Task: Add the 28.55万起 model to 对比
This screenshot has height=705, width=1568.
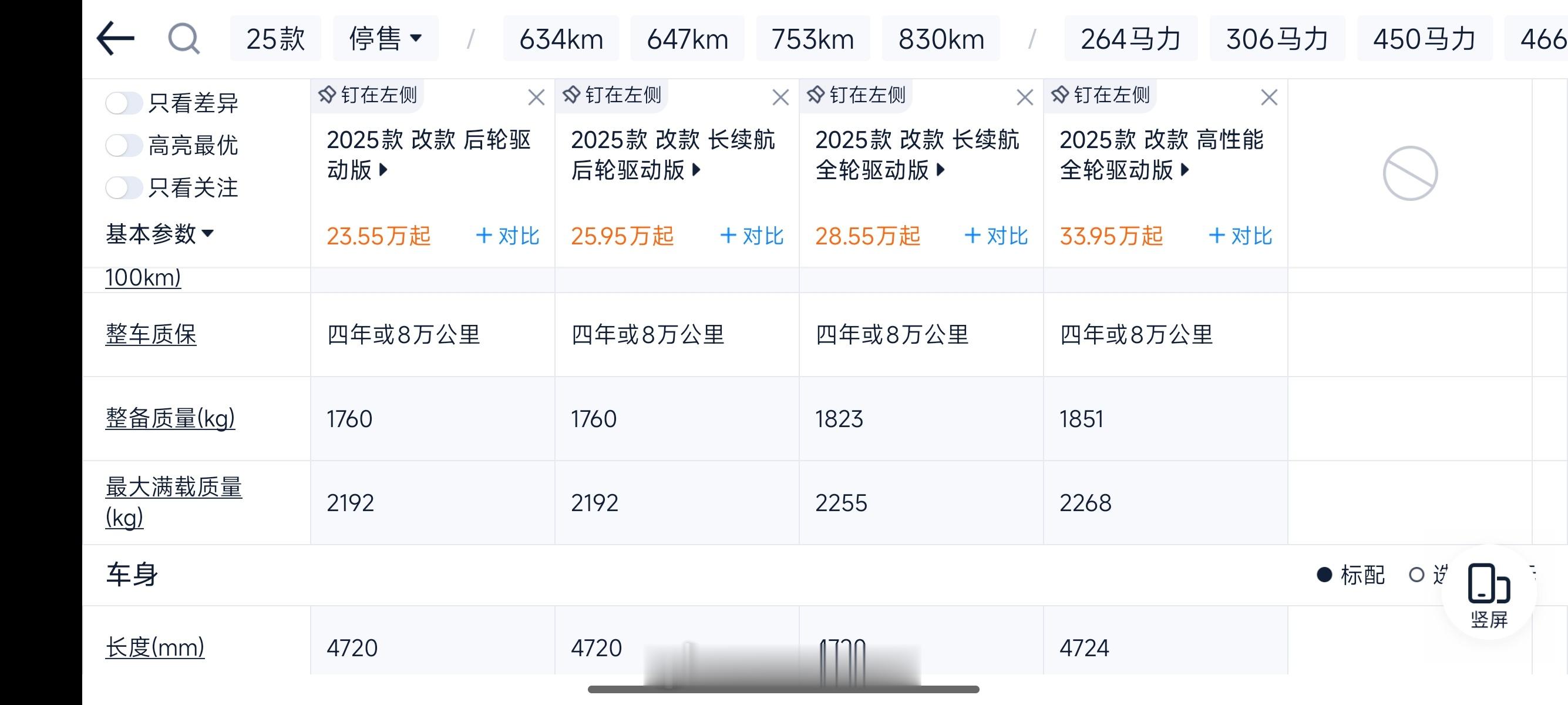Action: coord(996,236)
